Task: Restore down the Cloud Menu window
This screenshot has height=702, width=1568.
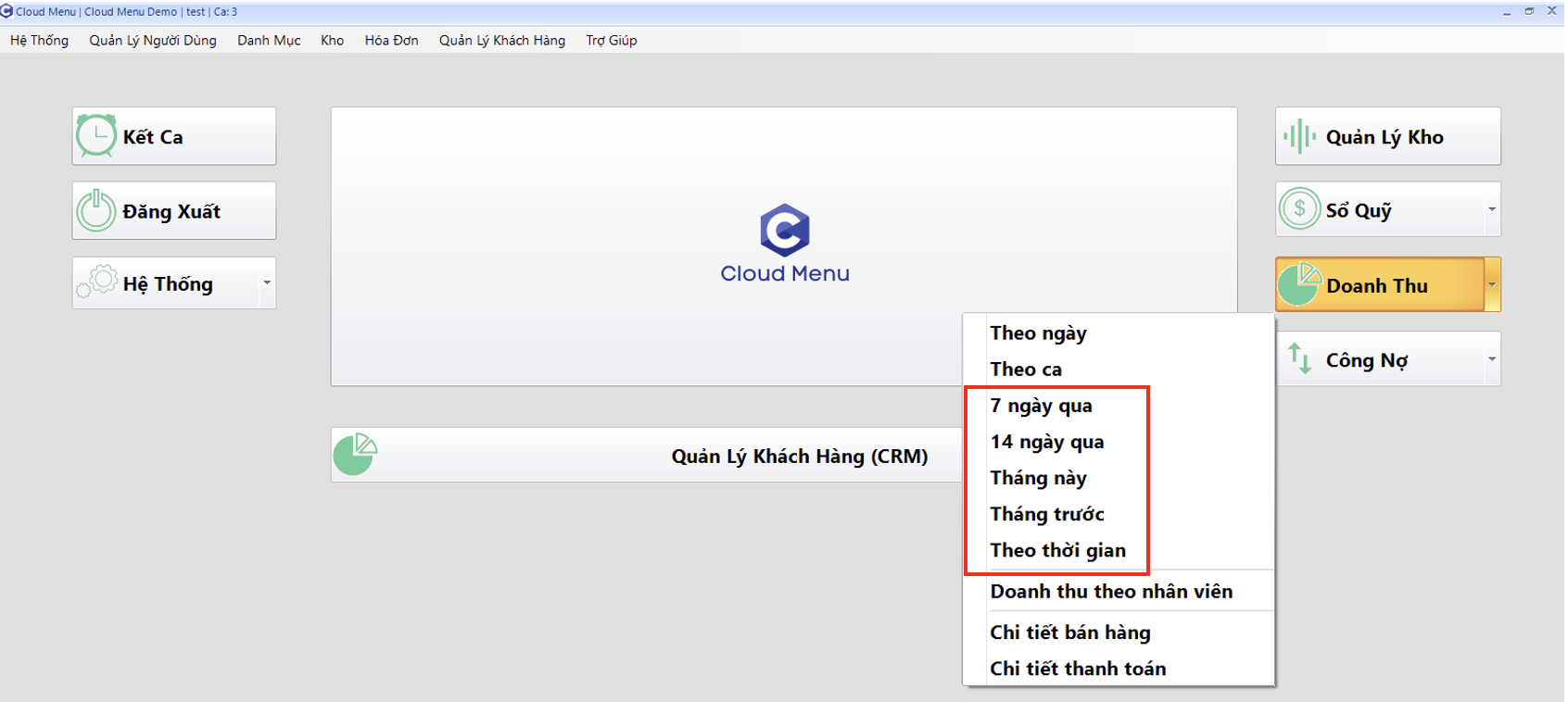Action: tap(1529, 11)
